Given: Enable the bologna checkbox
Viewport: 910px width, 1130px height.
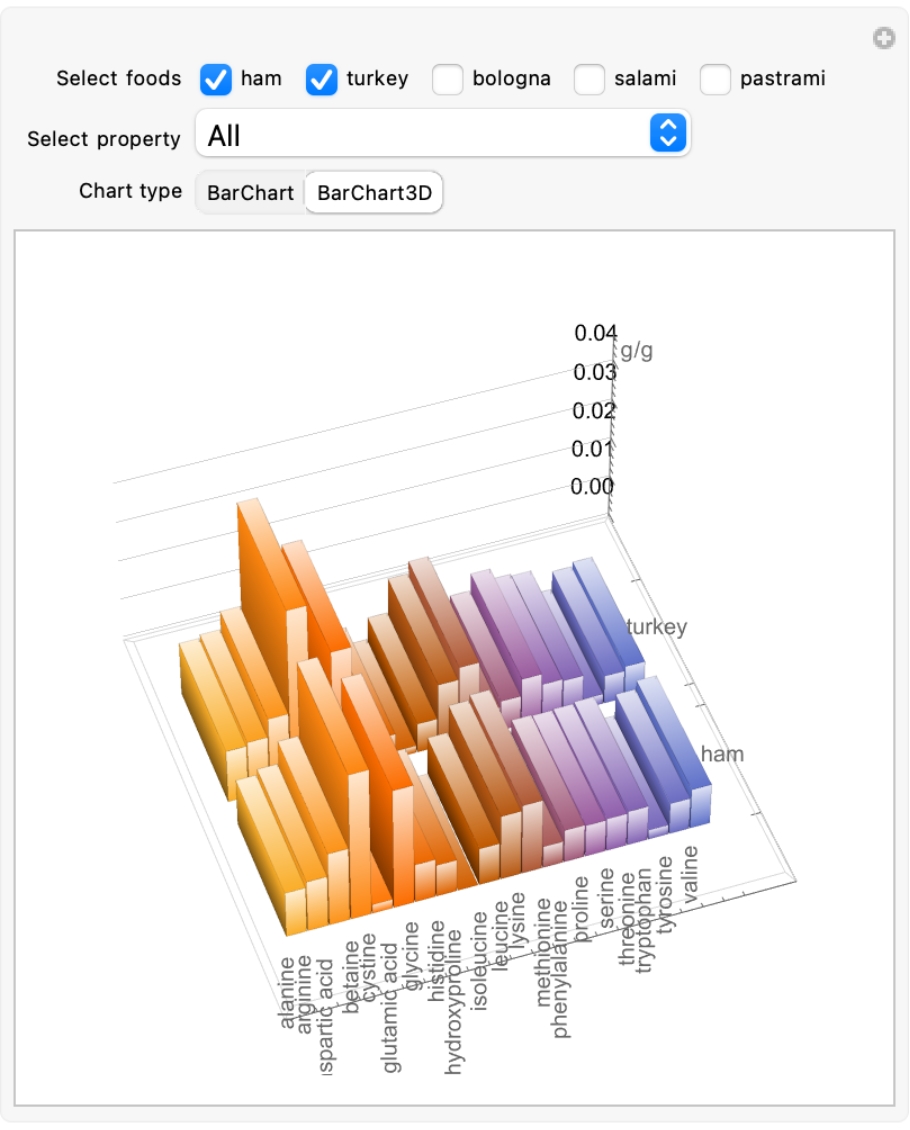Looking at the screenshot, I should (x=448, y=79).
